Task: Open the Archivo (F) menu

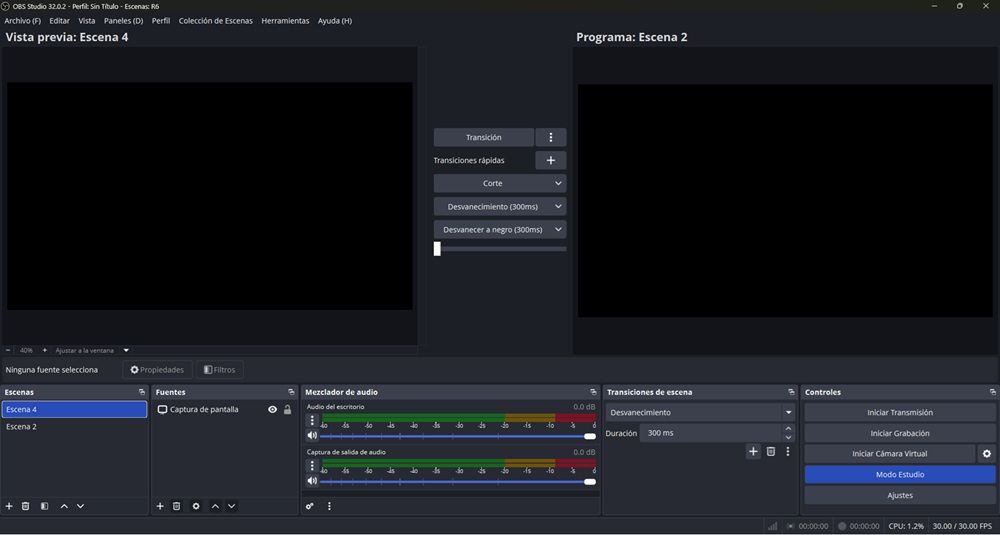Action: pyautogui.click(x=22, y=20)
